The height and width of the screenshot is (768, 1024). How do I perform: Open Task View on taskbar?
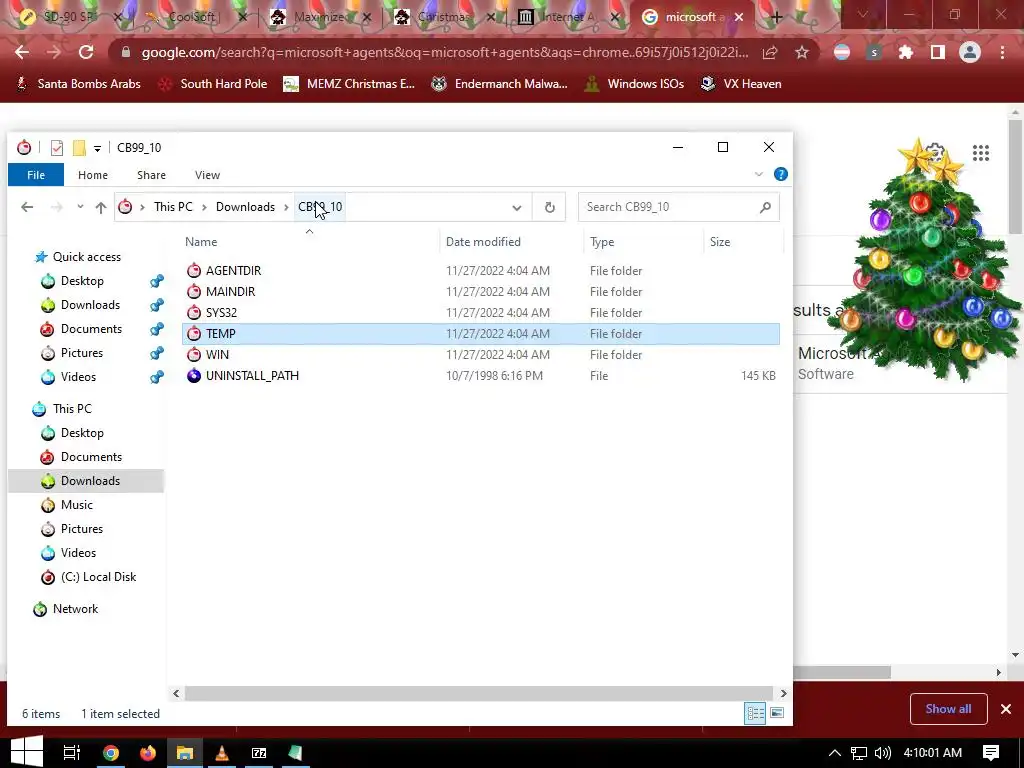(71, 753)
